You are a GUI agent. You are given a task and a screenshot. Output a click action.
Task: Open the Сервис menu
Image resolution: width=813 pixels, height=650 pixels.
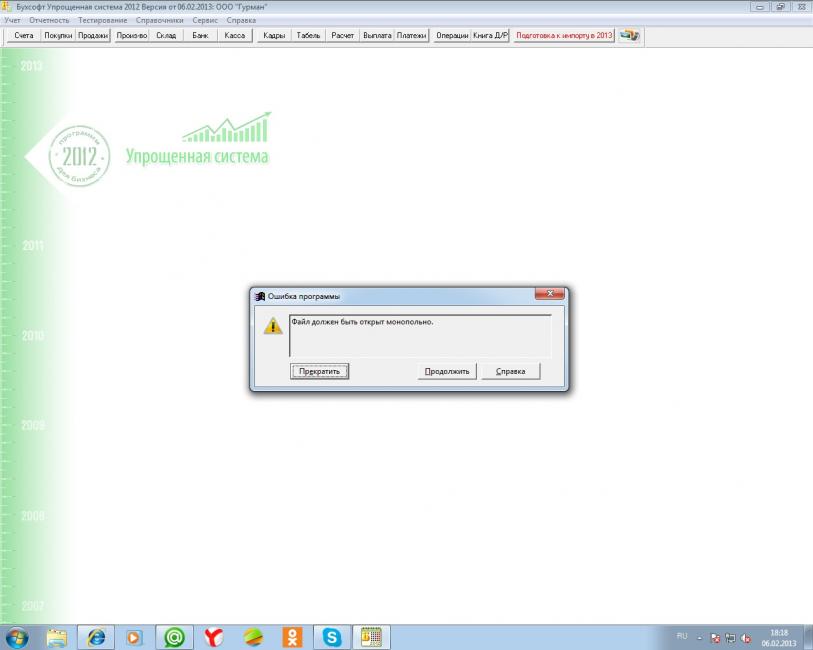click(x=205, y=20)
